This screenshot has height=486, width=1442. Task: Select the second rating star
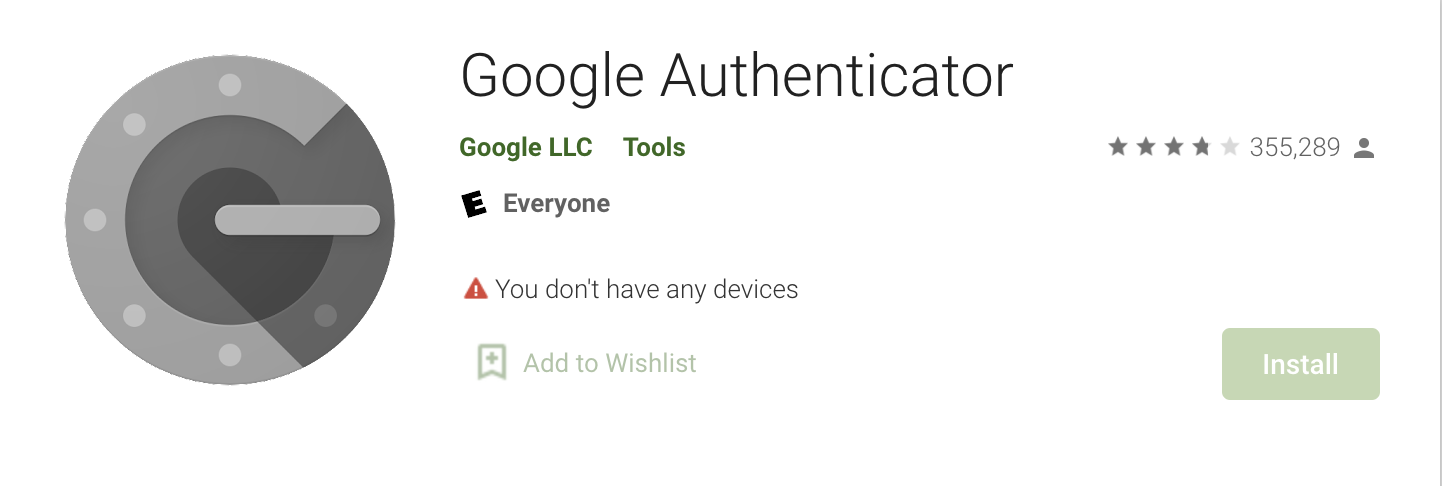tap(1146, 148)
